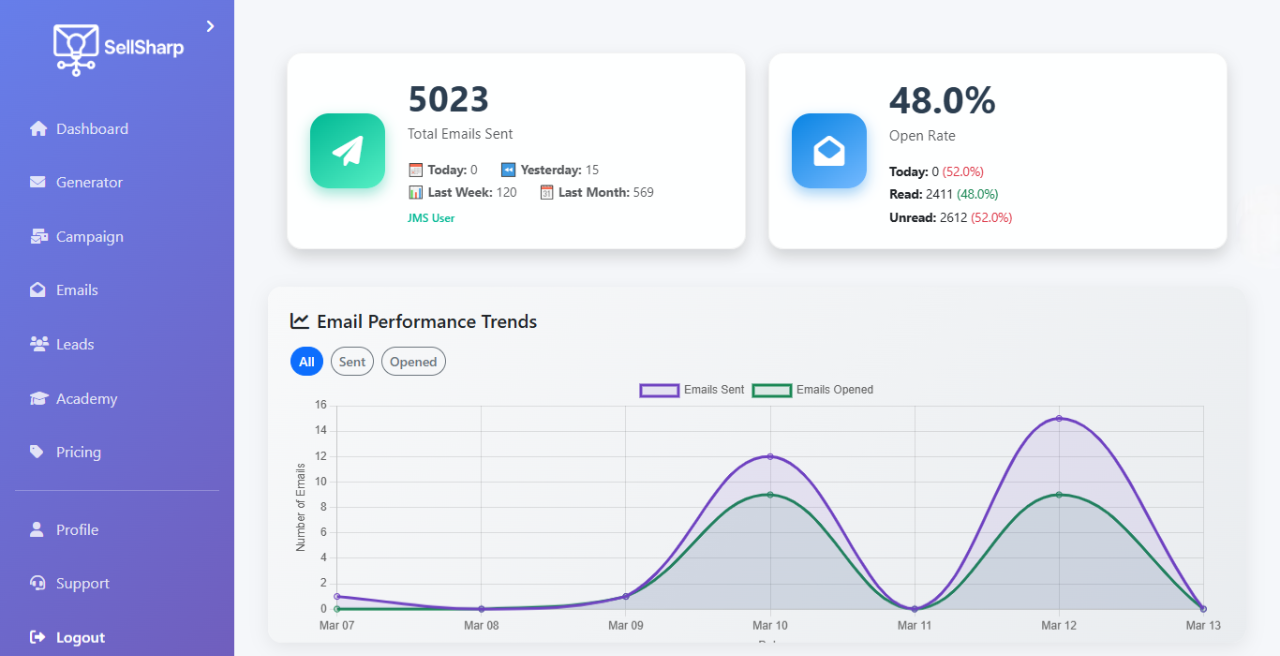Open the Profile page from sidebar
This screenshot has width=1280, height=656.
pyautogui.click(x=76, y=530)
